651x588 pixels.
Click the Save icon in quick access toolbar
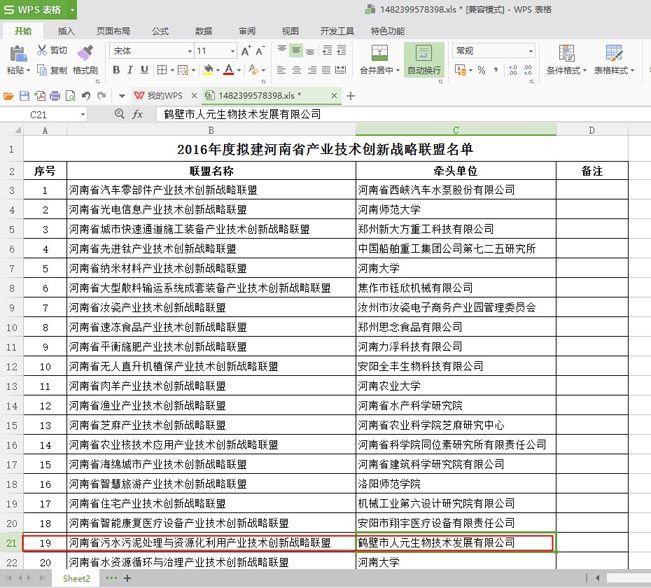23,96
